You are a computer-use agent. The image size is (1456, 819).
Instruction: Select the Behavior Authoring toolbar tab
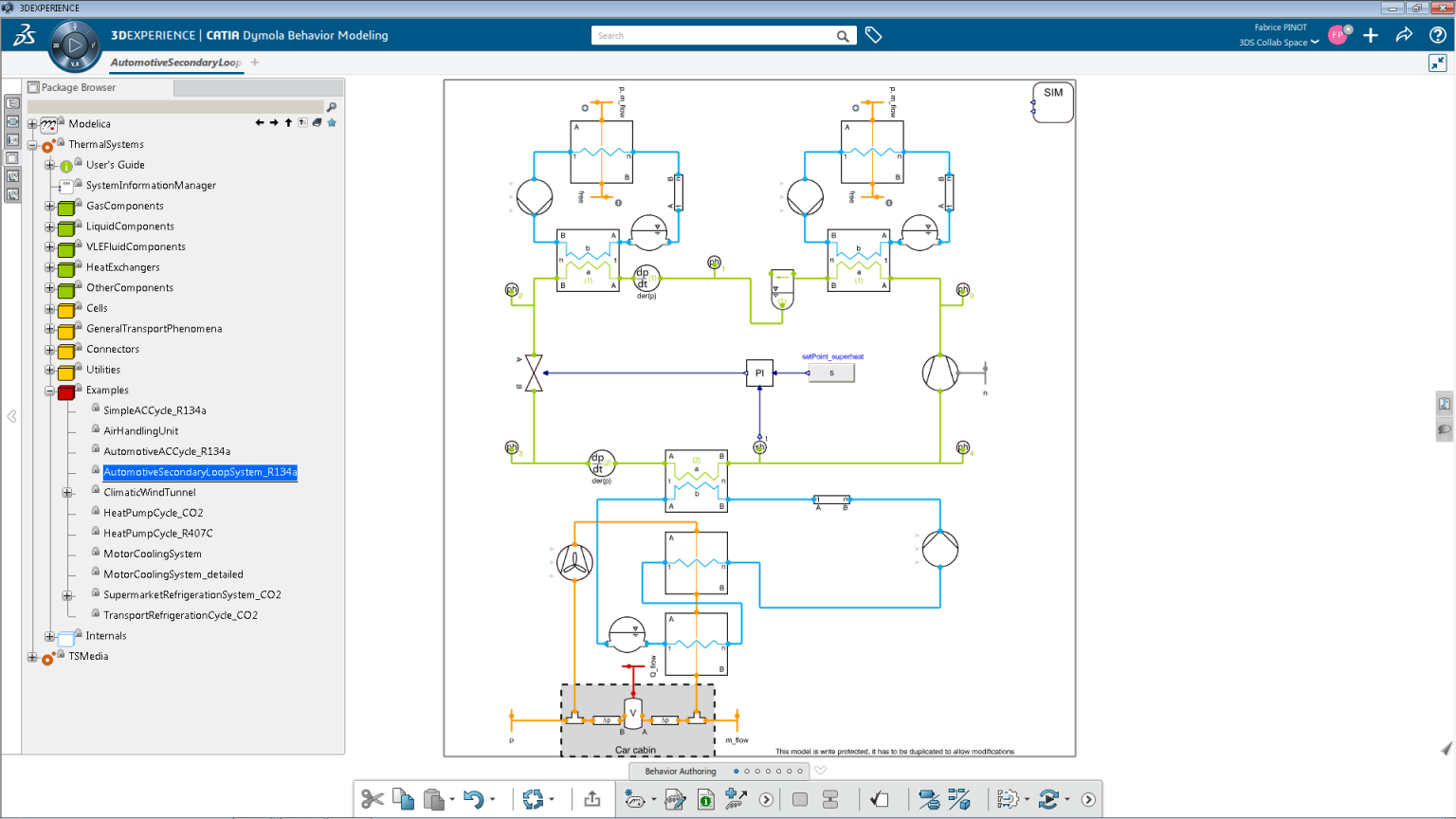pyautogui.click(x=681, y=771)
